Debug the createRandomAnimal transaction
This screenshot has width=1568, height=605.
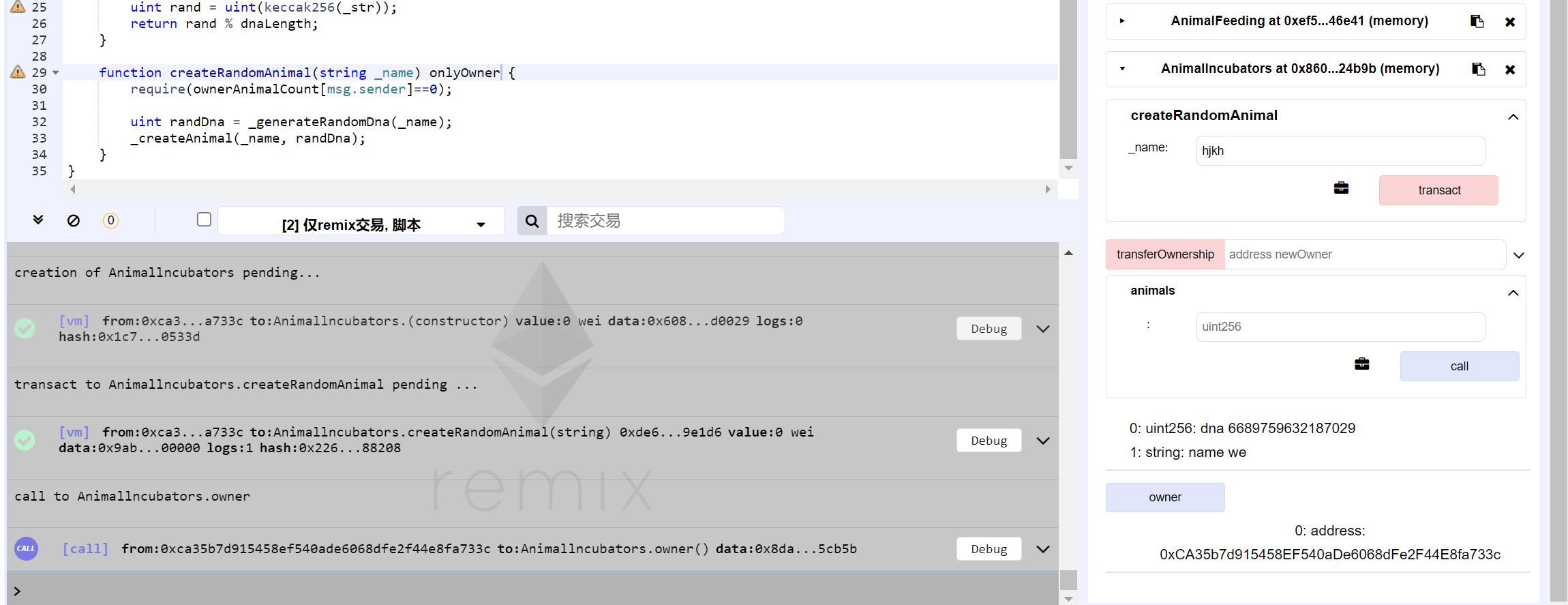pyautogui.click(x=989, y=441)
